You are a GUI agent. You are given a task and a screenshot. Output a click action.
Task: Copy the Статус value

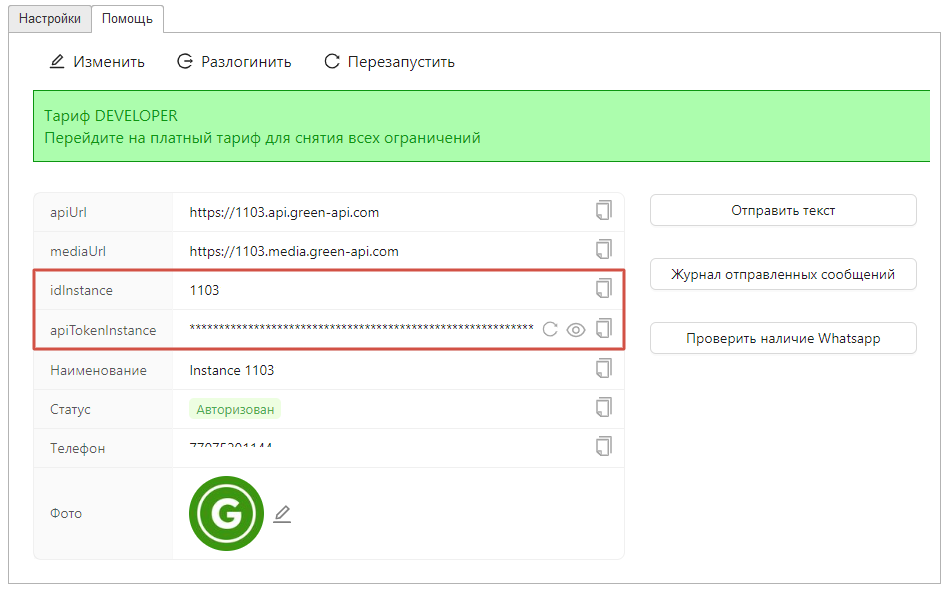[x=603, y=407]
